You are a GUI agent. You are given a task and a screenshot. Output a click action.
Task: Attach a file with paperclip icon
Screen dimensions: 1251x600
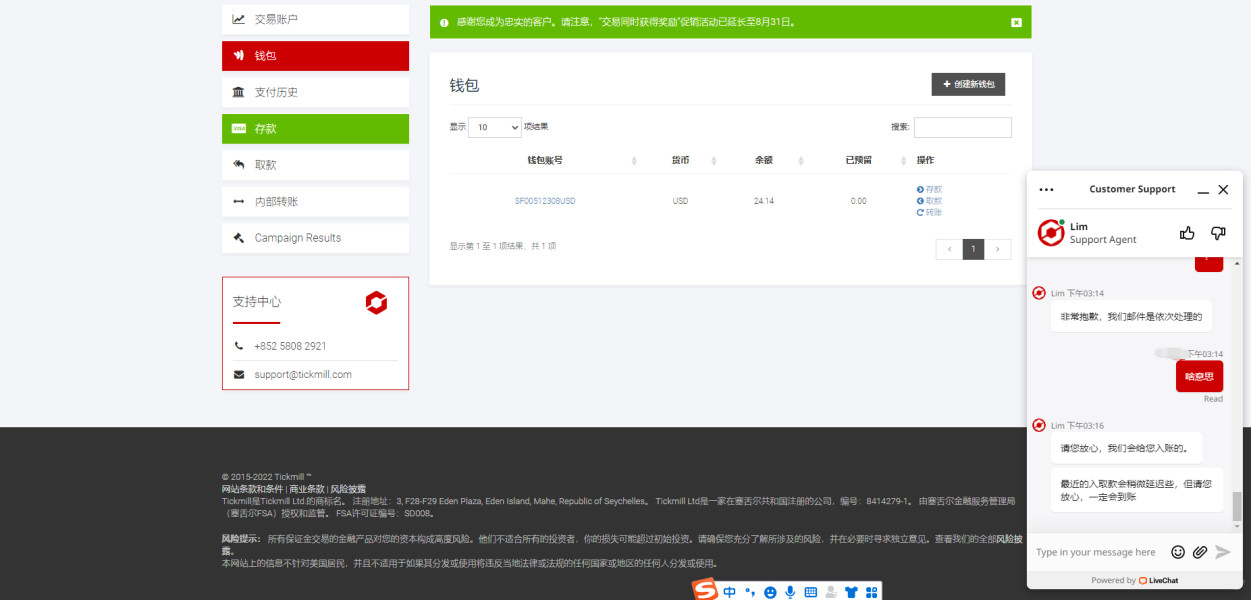coord(1199,552)
